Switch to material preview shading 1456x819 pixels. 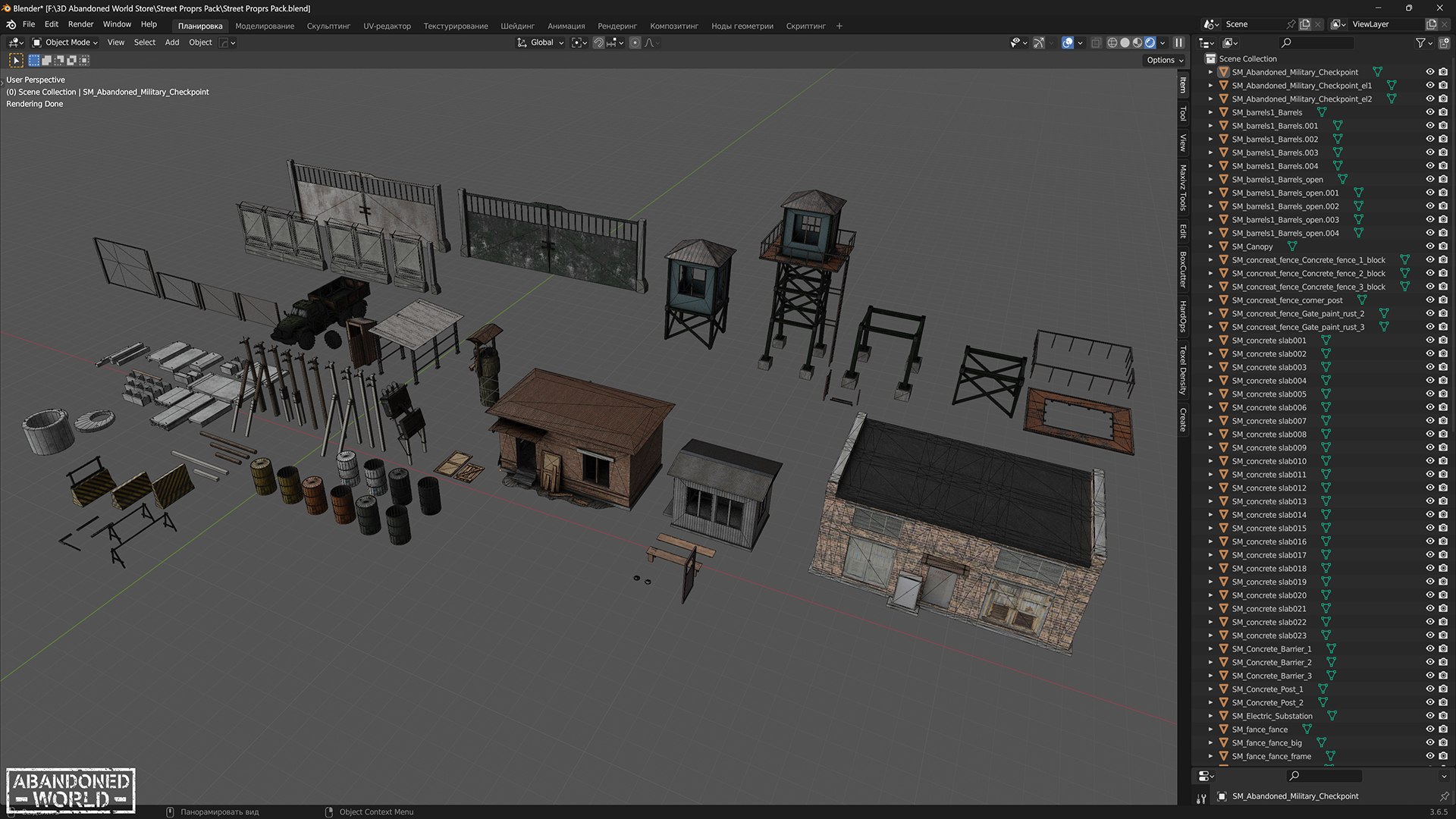pos(1137,42)
